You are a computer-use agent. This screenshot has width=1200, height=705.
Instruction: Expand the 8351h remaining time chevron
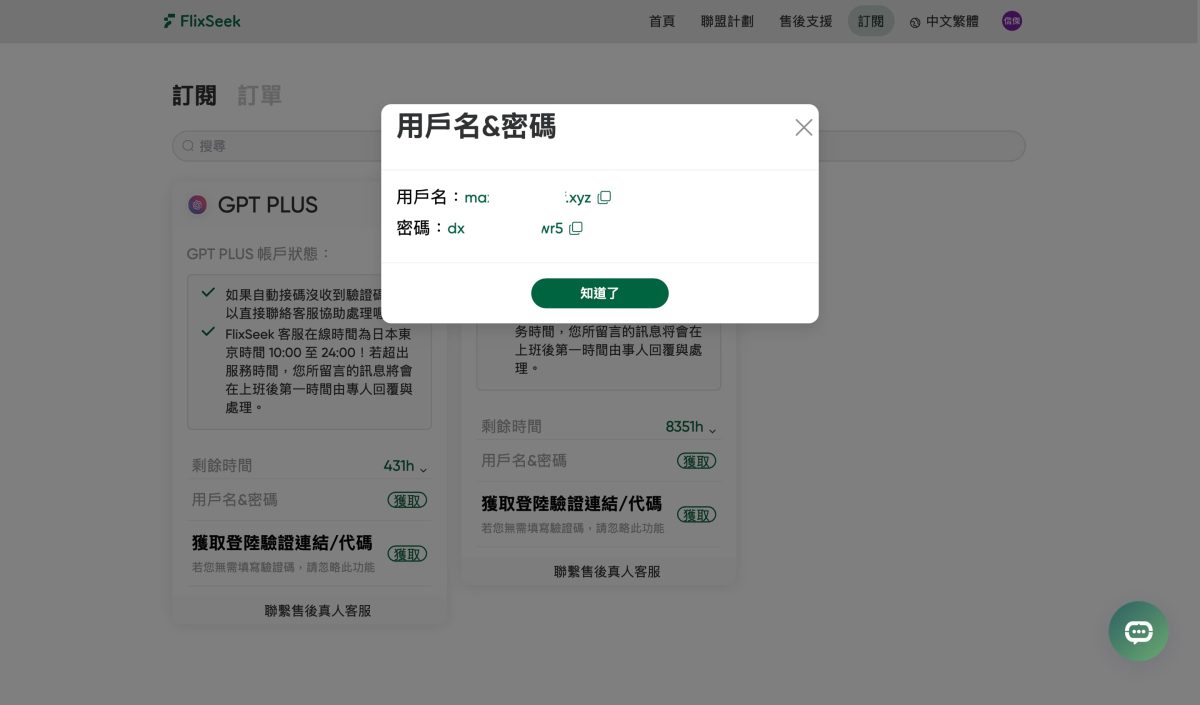point(712,429)
